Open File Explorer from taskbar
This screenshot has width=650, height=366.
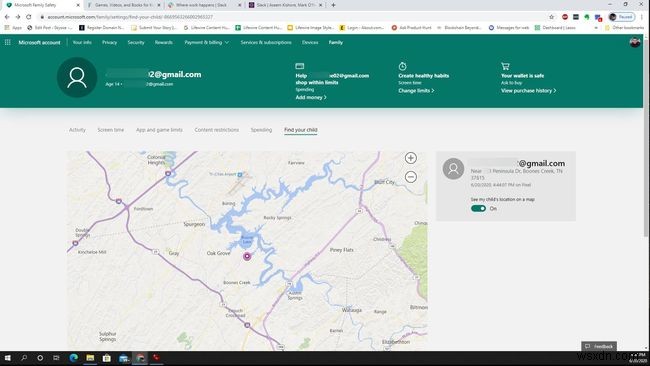pyautogui.click(x=90, y=358)
